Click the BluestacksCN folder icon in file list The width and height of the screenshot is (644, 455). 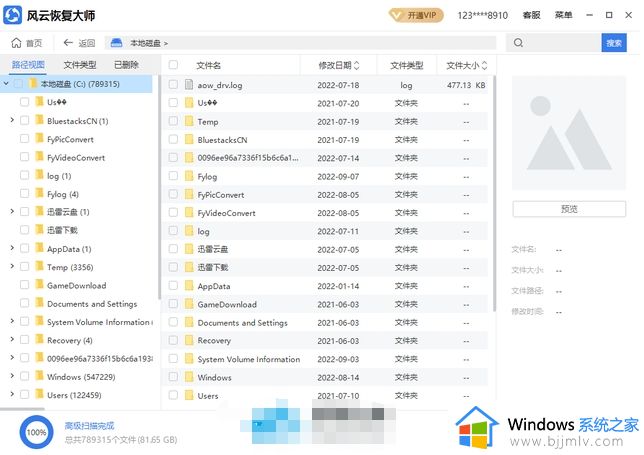point(189,140)
